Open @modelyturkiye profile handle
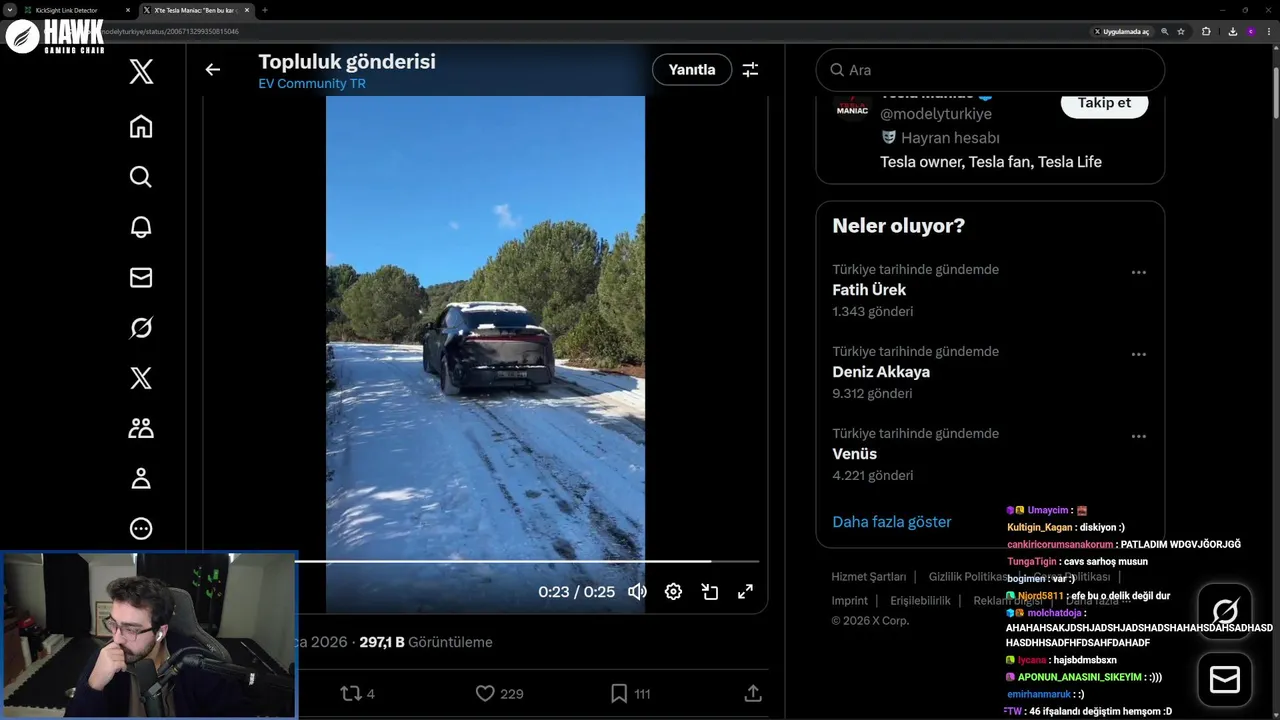This screenshot has width=1280, height=720. [936, 114]
